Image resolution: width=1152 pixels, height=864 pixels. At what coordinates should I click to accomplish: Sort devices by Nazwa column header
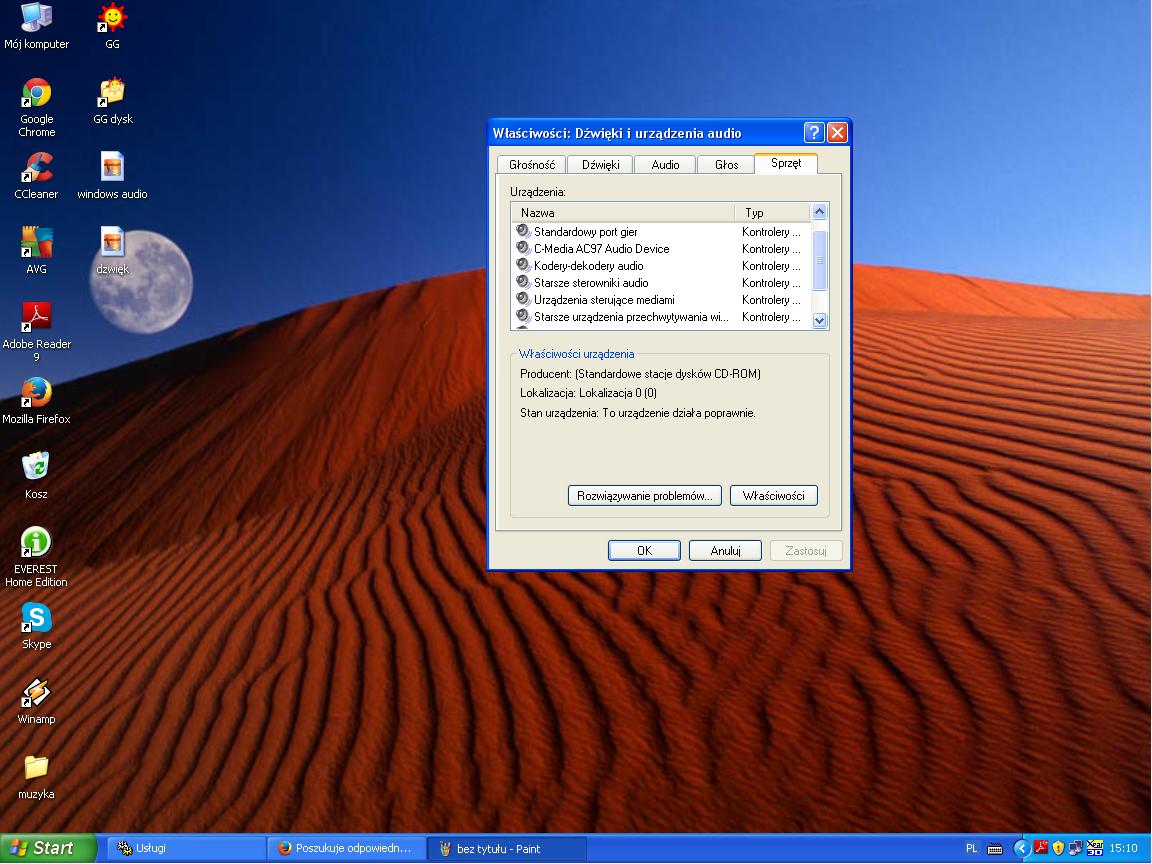click(x=623, y=212)
